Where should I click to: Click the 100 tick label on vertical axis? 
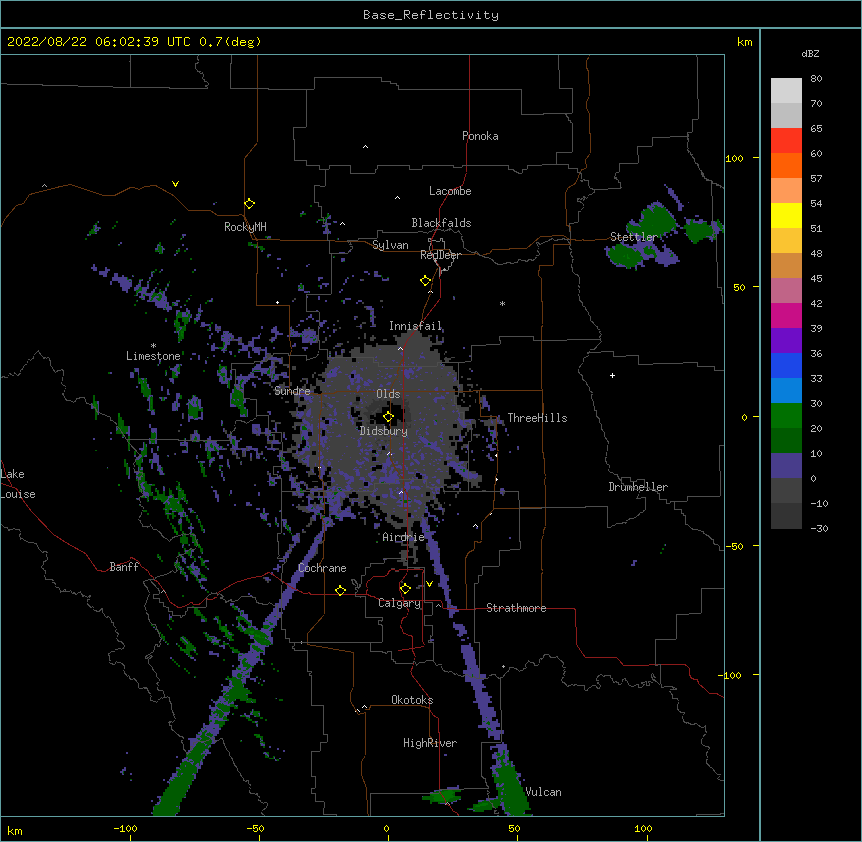[734, 158]
